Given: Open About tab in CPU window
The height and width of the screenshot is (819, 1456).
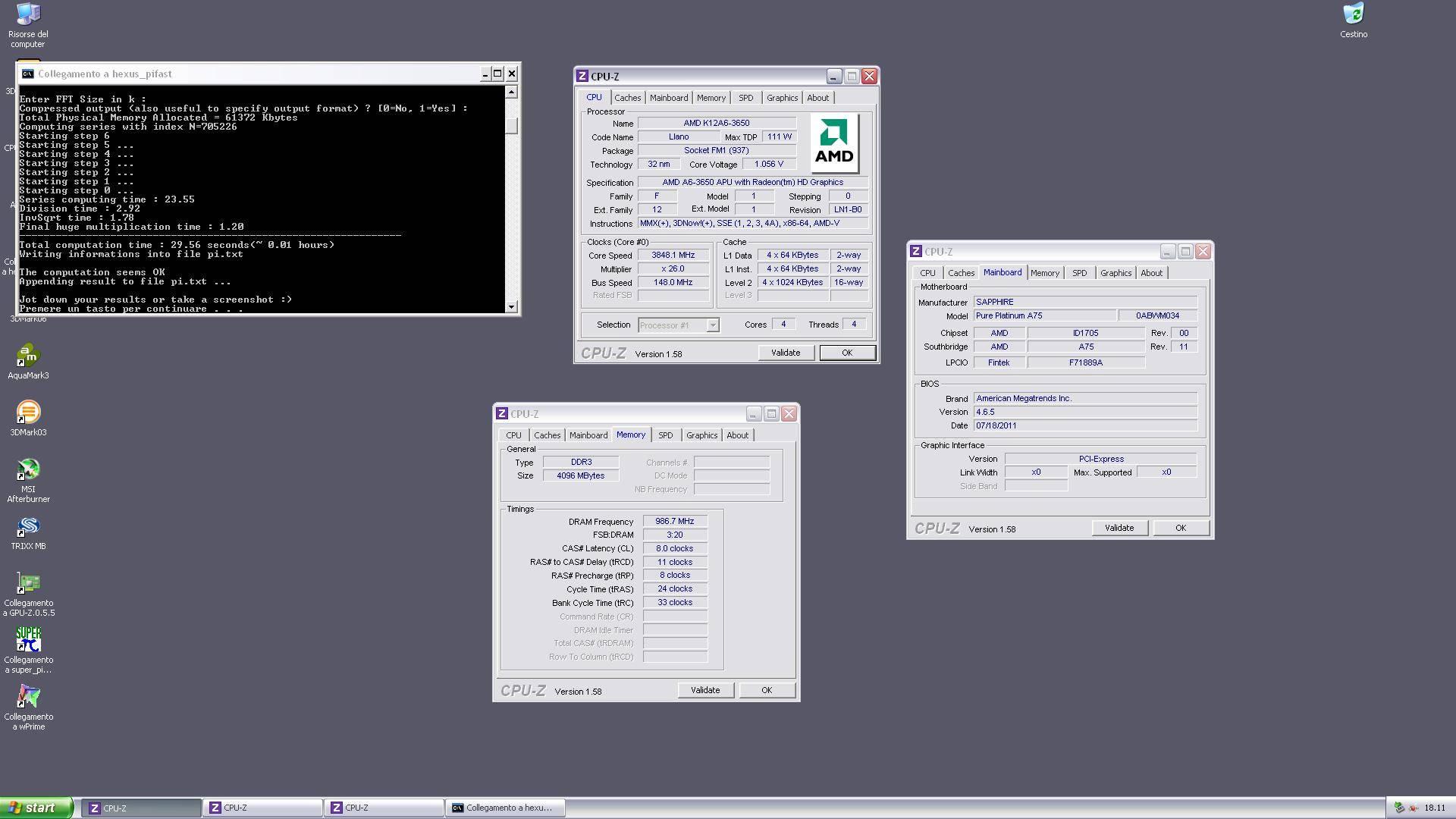Looking at the screenshot, I should (817, 98).
